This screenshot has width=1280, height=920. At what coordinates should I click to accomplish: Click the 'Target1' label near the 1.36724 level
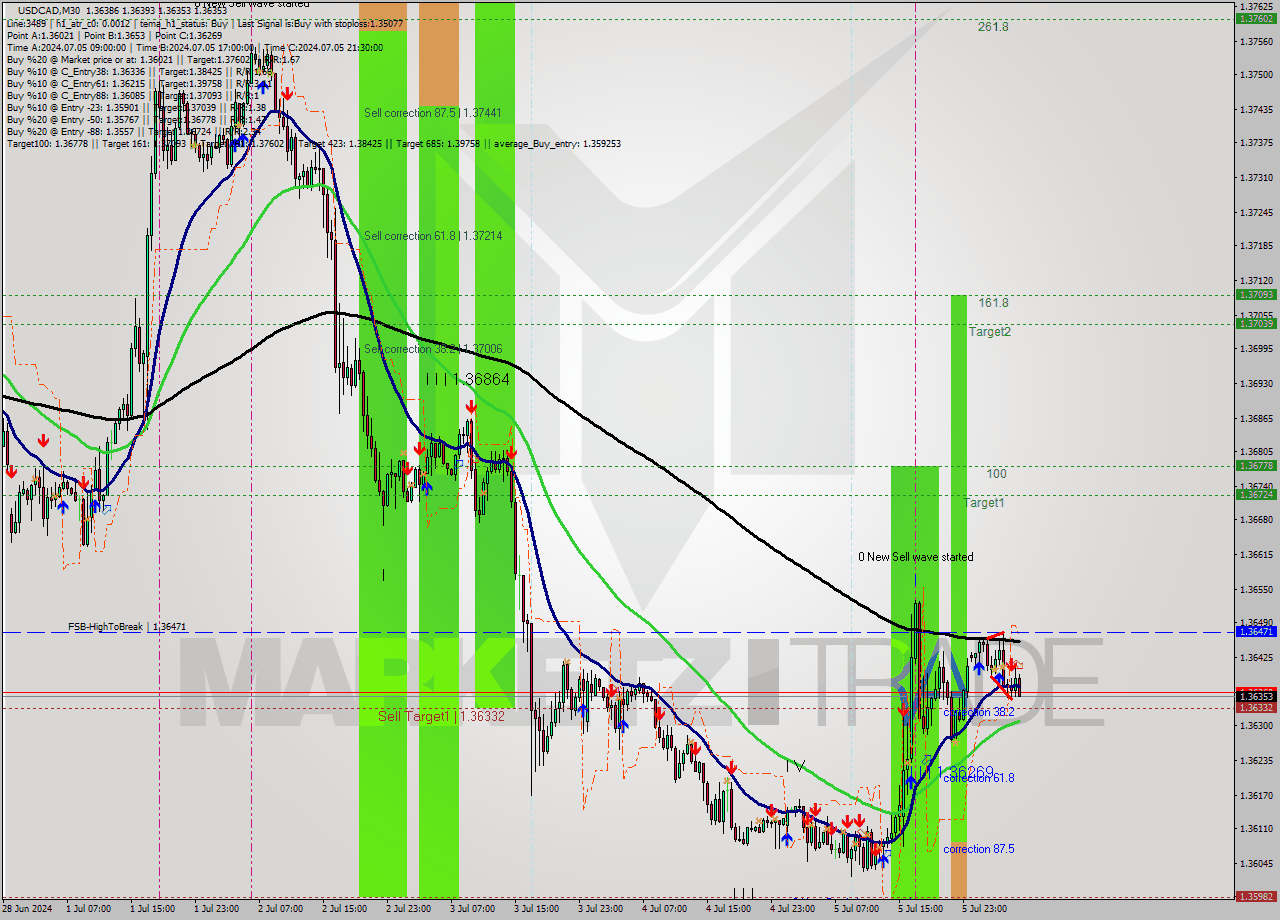[984, 502]
